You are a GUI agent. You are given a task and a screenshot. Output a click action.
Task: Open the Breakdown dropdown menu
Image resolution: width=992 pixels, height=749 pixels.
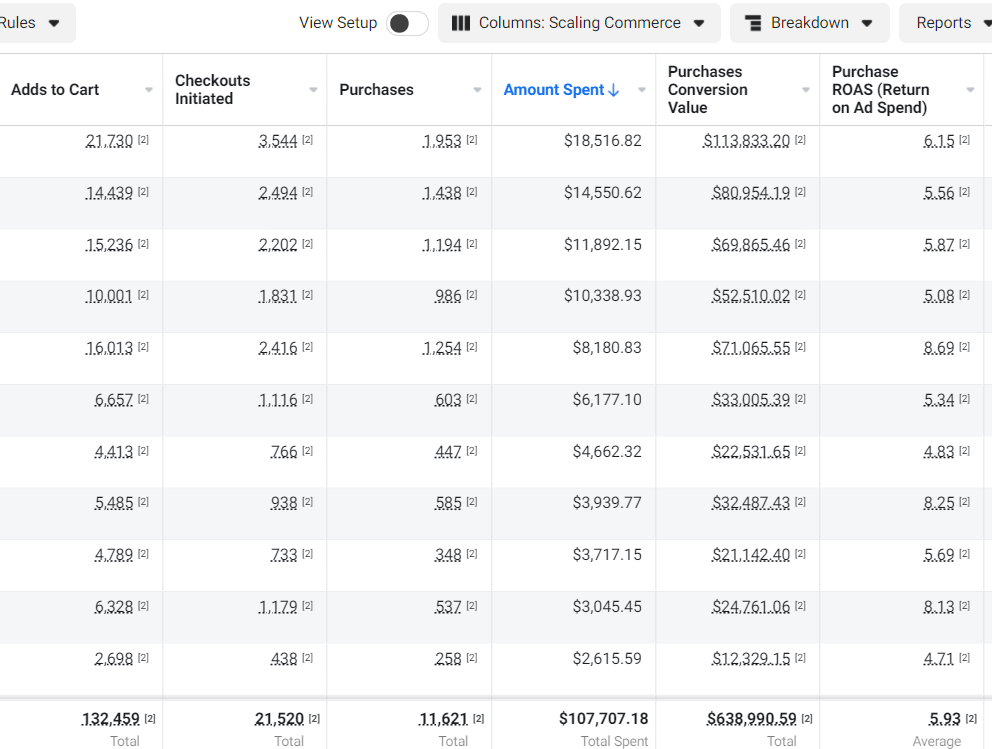[x=809, y=23]
